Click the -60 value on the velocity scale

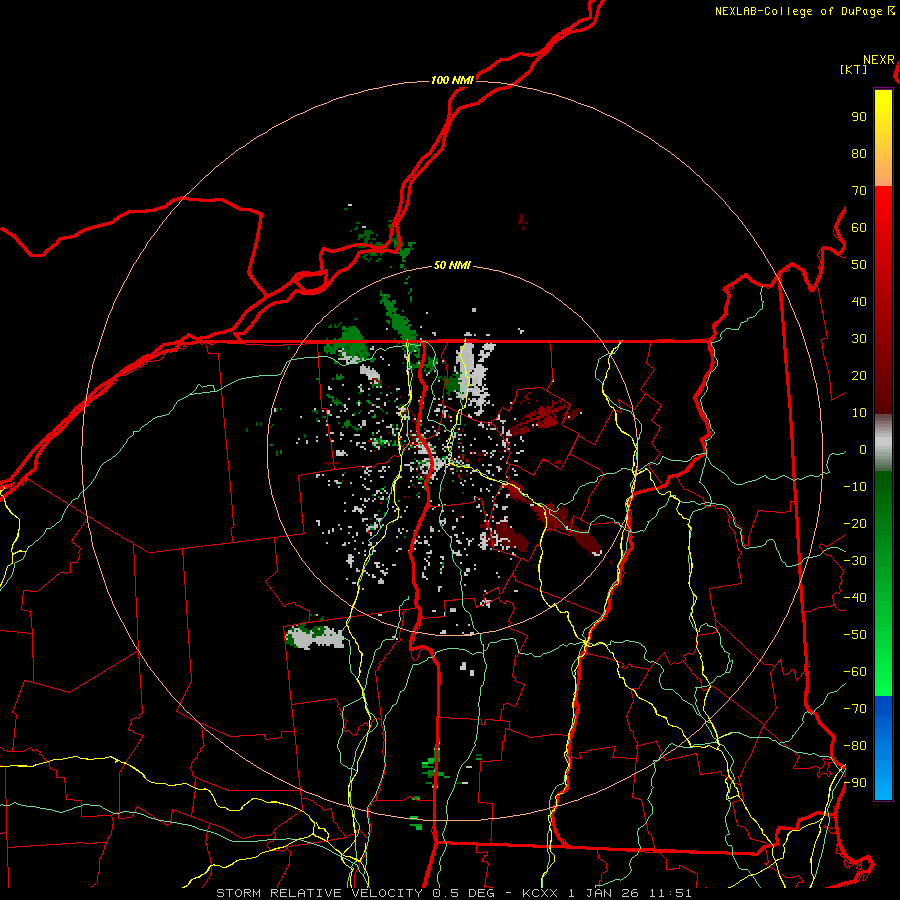pyautogui.click(x=855, y=672)
